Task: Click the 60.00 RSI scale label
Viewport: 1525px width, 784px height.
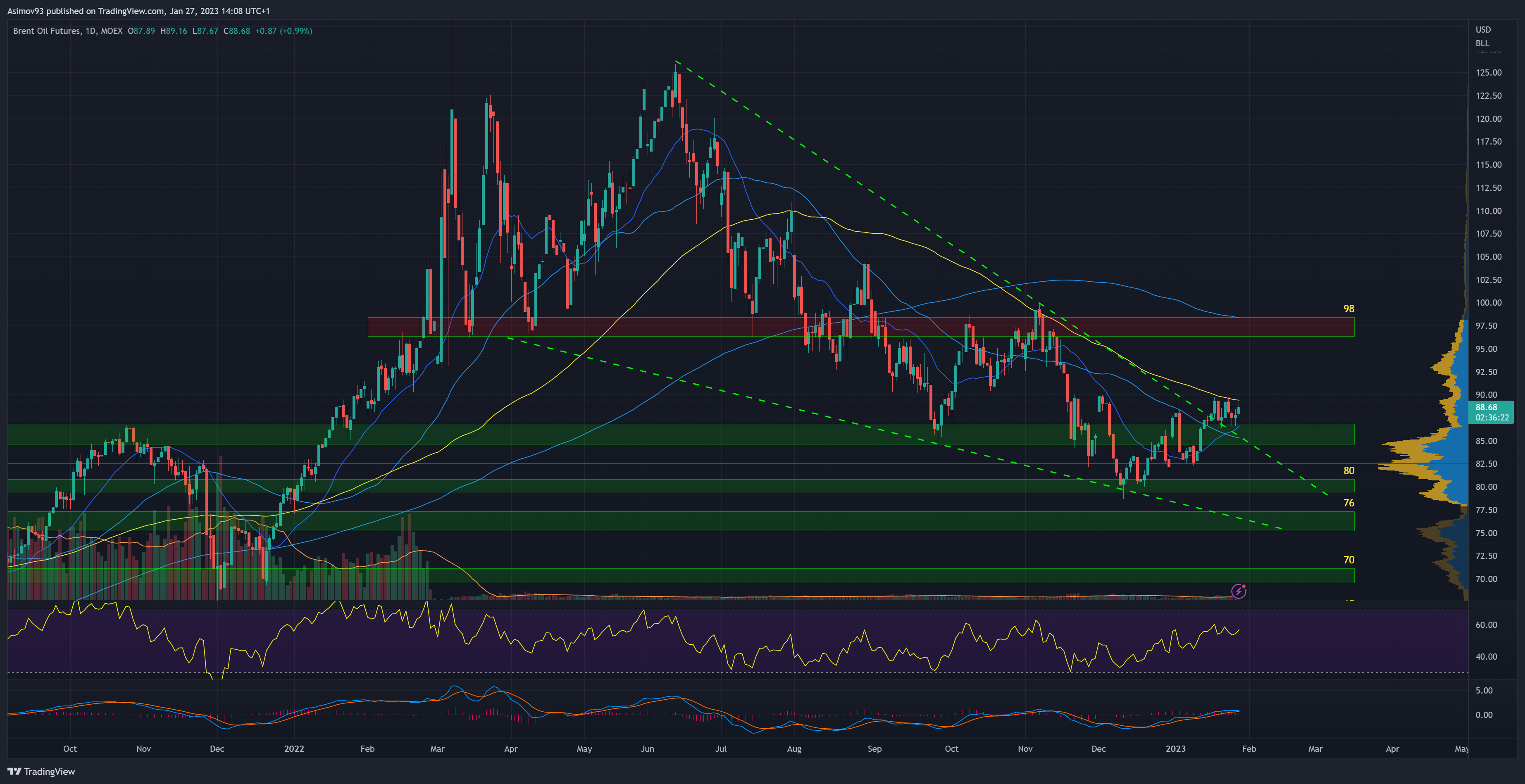Action: [1486, 625]
